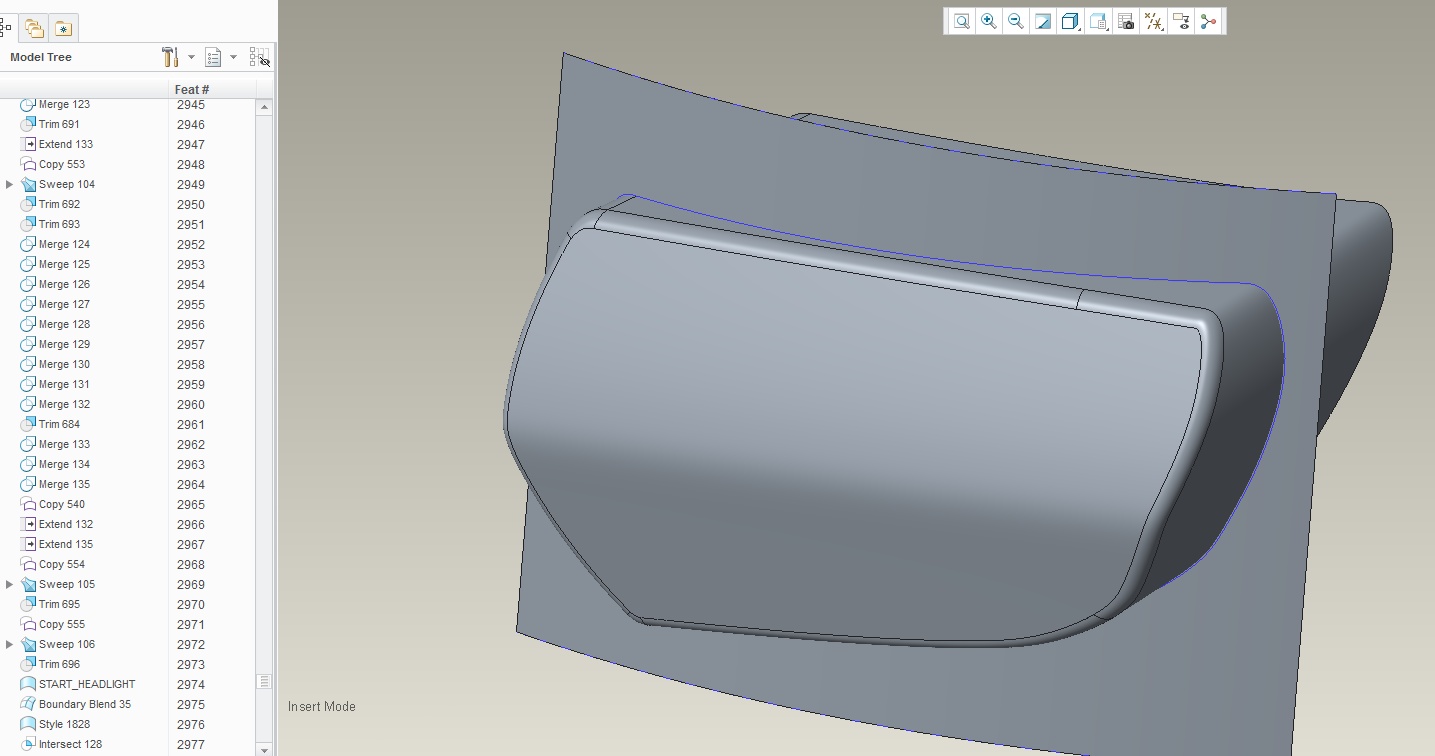Viewport: 1435px width, 756px height.
Task: Select the Merge 125 feature
Action: tap(64, 264)
